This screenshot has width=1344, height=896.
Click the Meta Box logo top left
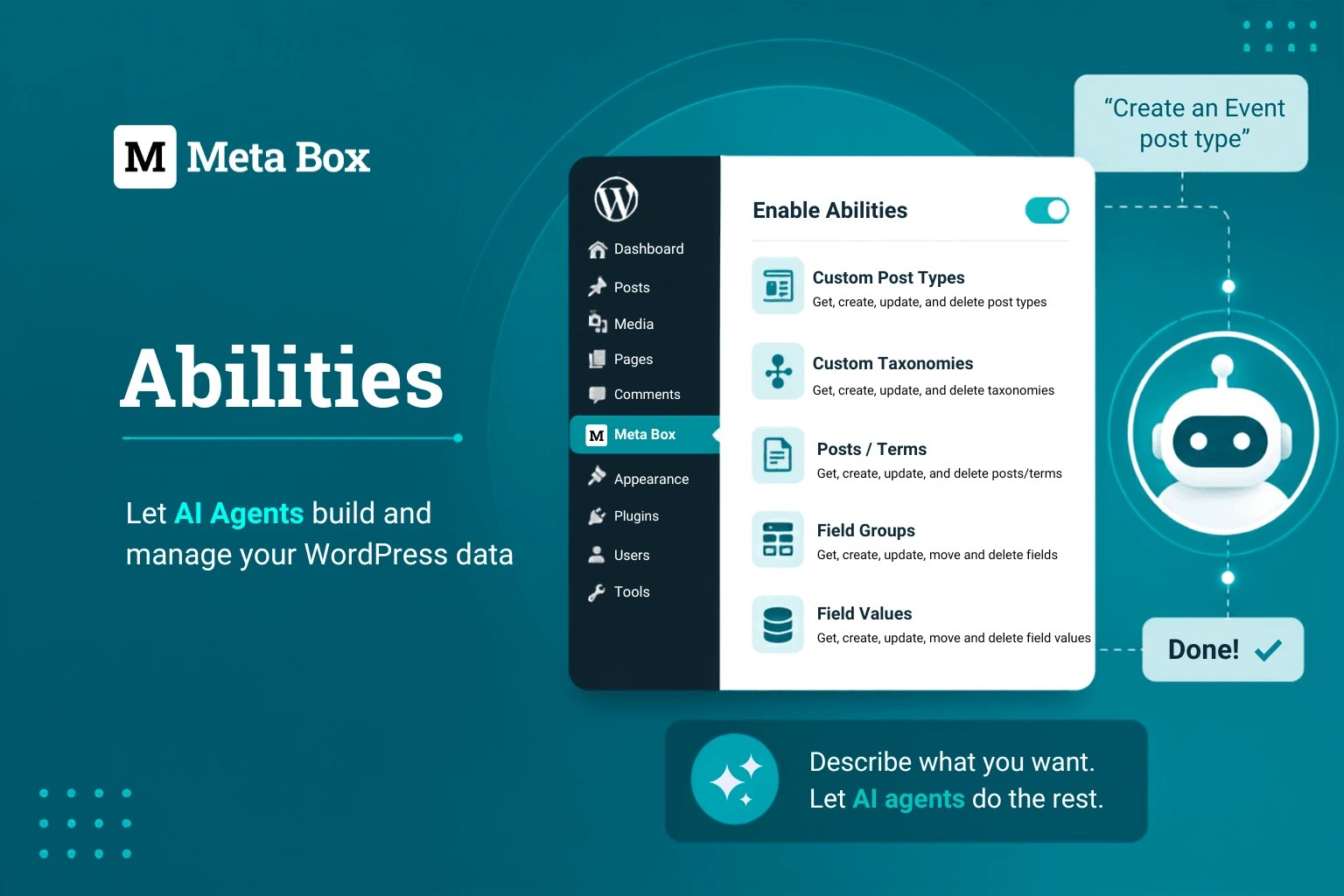(x=241, y=157)
